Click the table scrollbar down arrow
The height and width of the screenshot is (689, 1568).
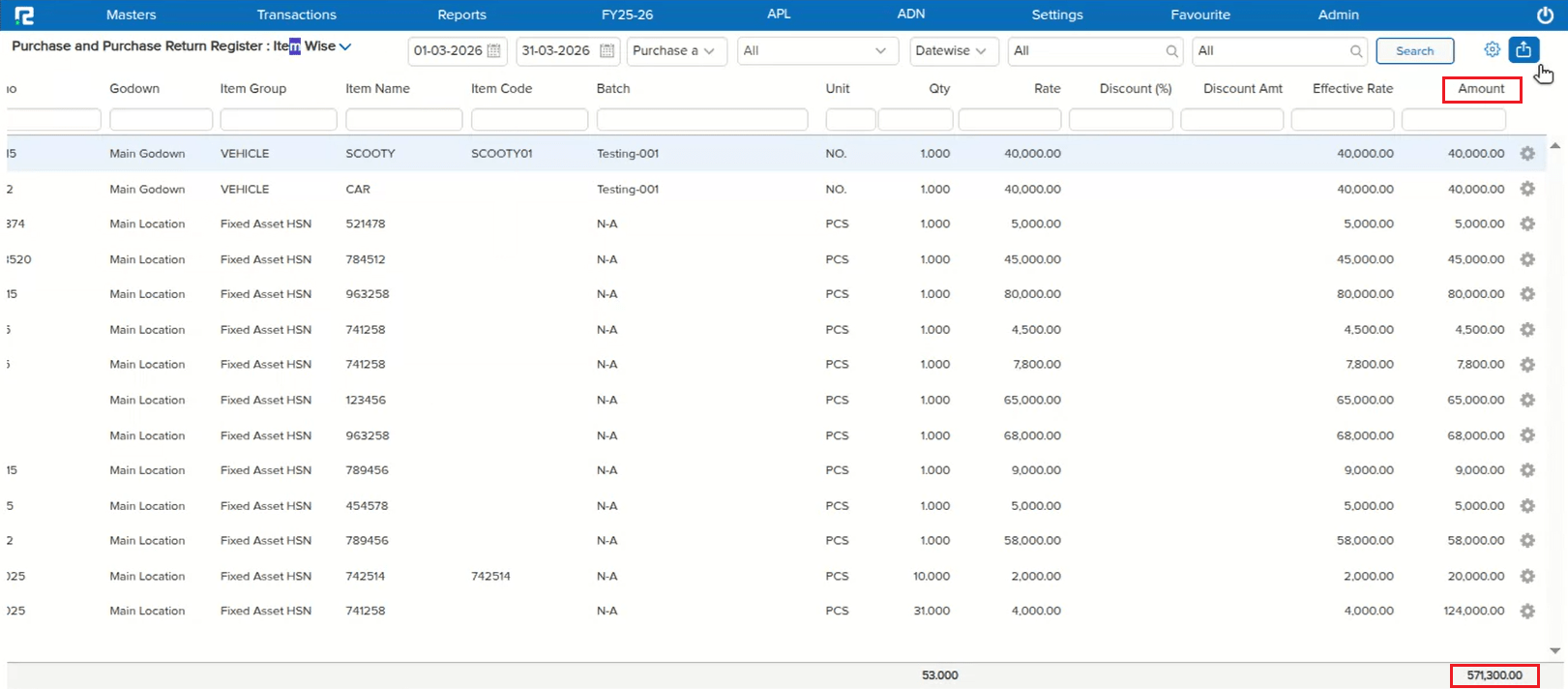tap(1555, 650)
